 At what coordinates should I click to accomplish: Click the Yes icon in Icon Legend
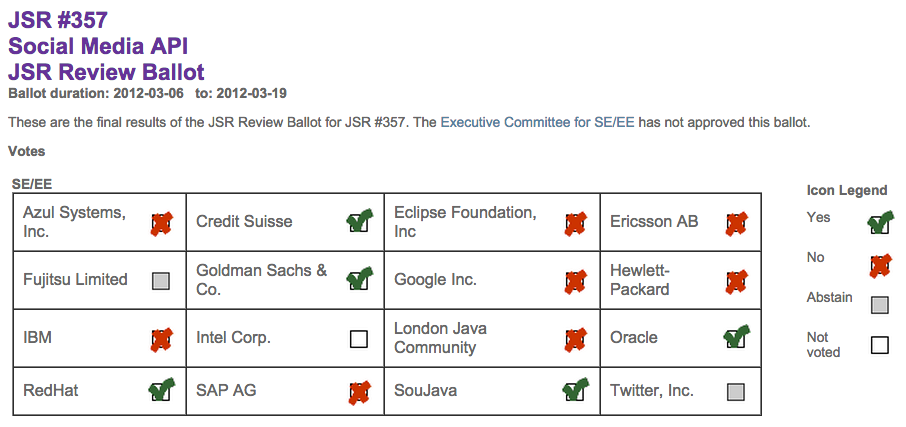click(881, 222)
